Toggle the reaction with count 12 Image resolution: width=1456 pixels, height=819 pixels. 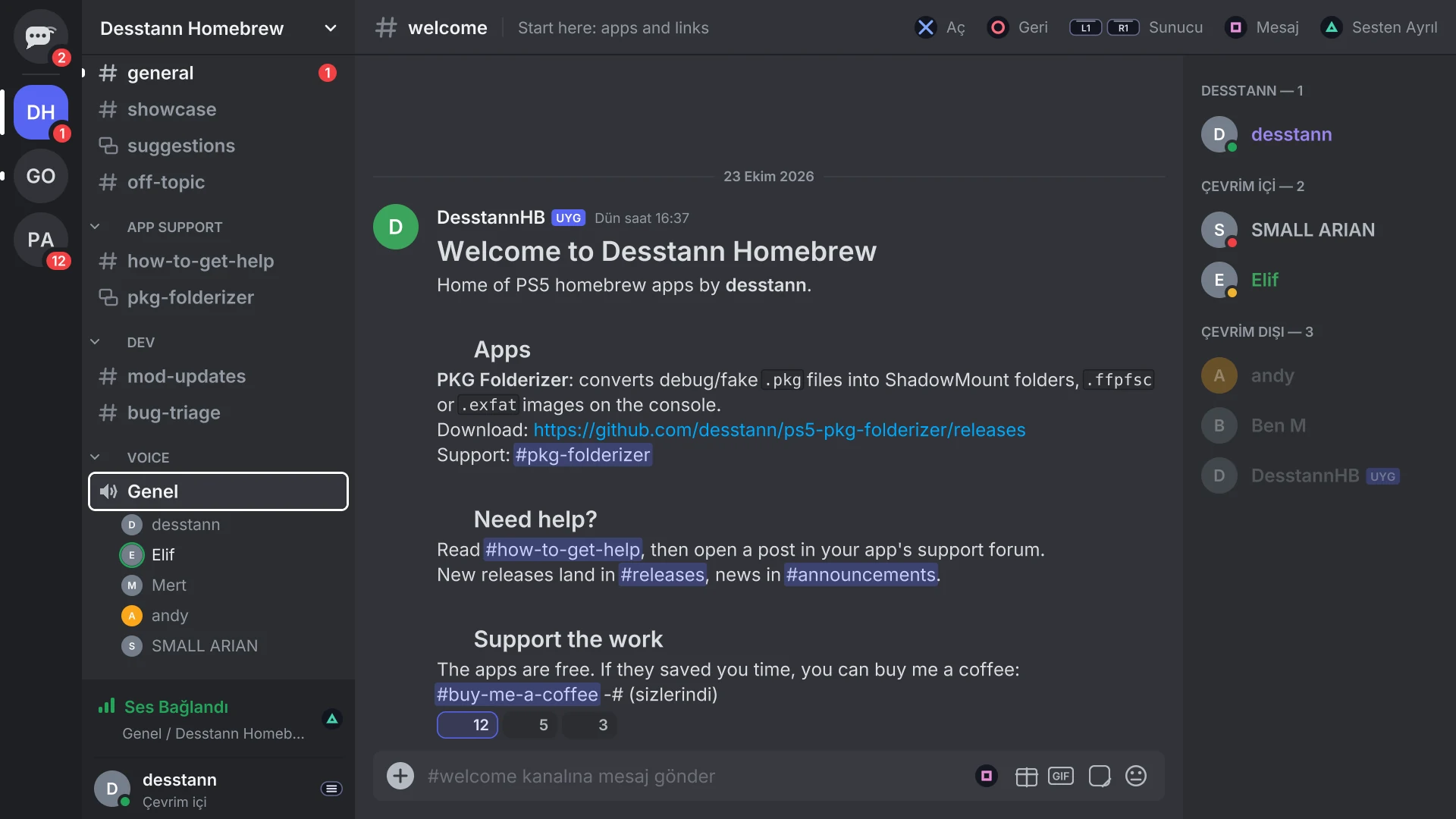coord(467,725)
